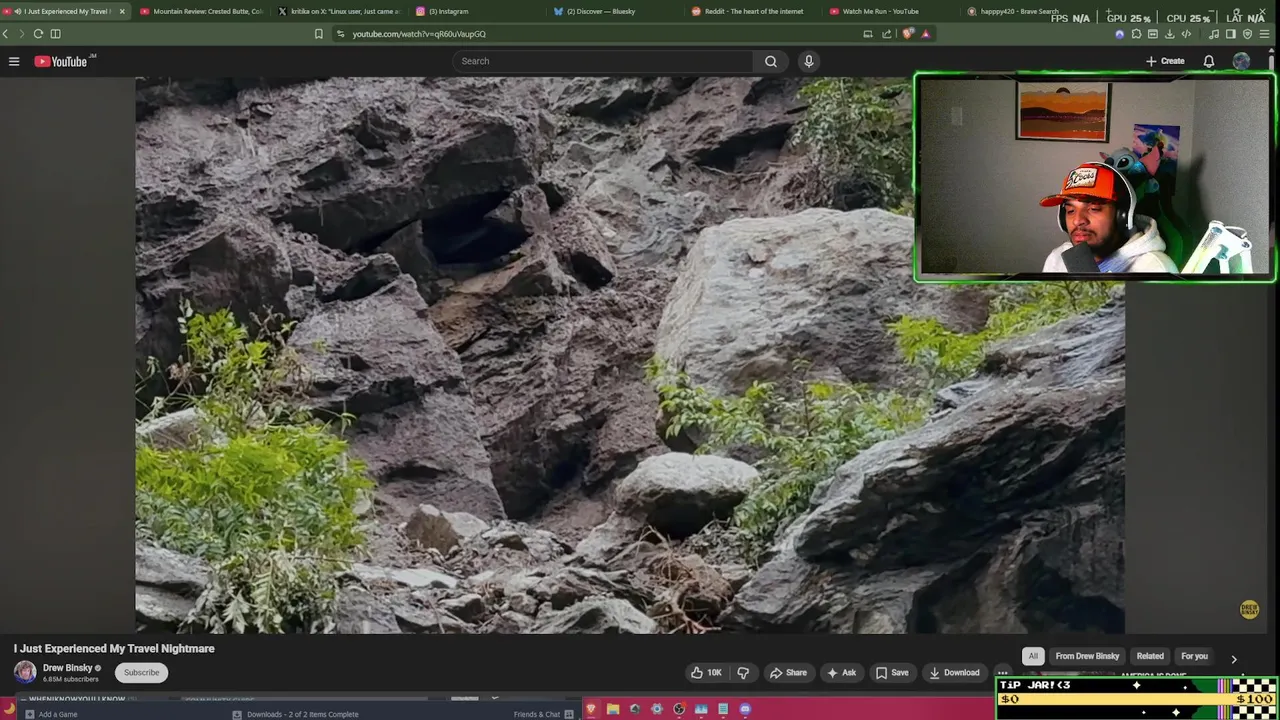Open Brave browser from taskbar
This screenshot has width=1280, height=720.
591,709
